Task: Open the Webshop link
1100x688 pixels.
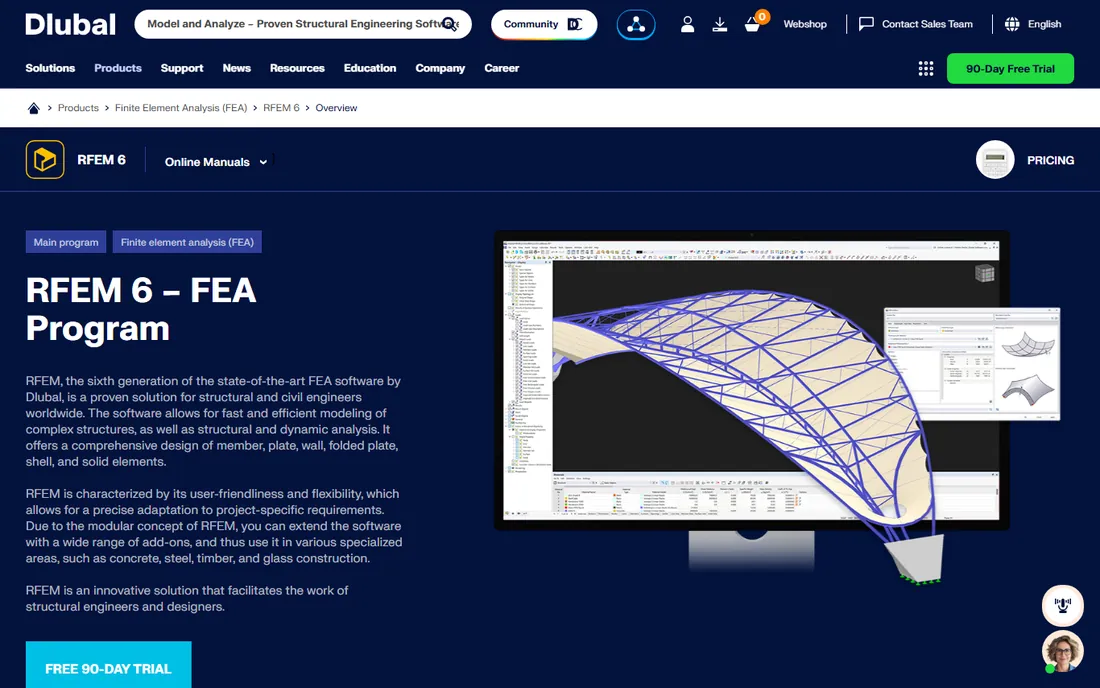Action: tap(805, 24)
